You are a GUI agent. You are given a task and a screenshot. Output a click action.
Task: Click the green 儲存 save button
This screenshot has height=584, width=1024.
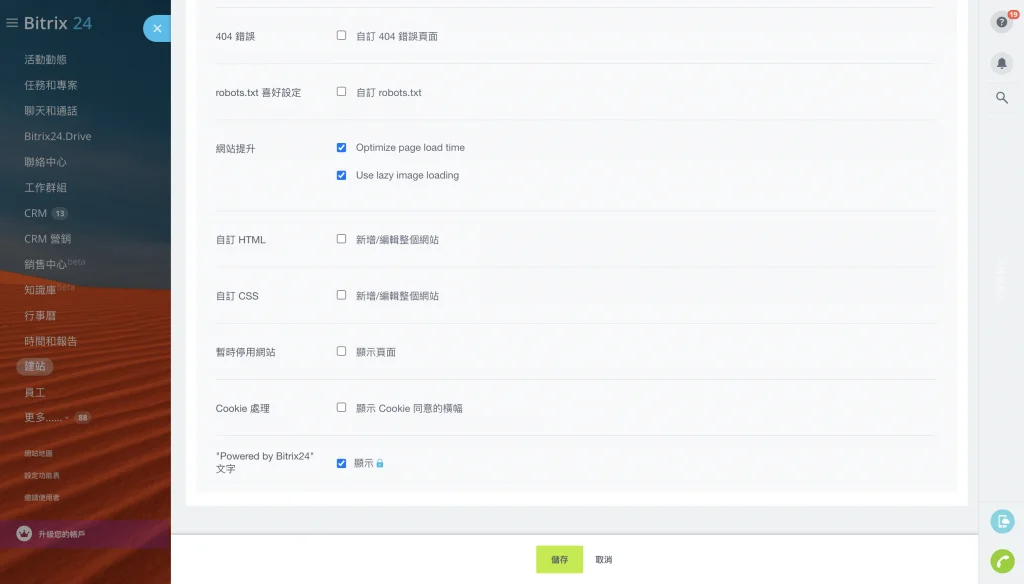click(559, 560)
